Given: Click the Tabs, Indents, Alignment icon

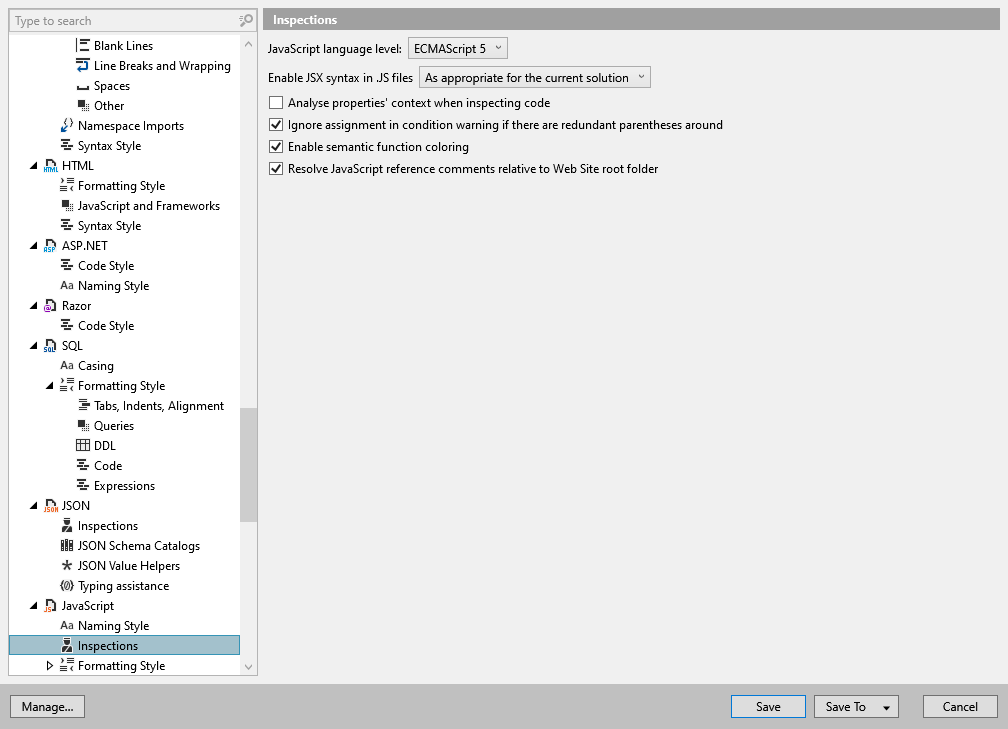Looking at the screenshot, I should pos(83,406).
